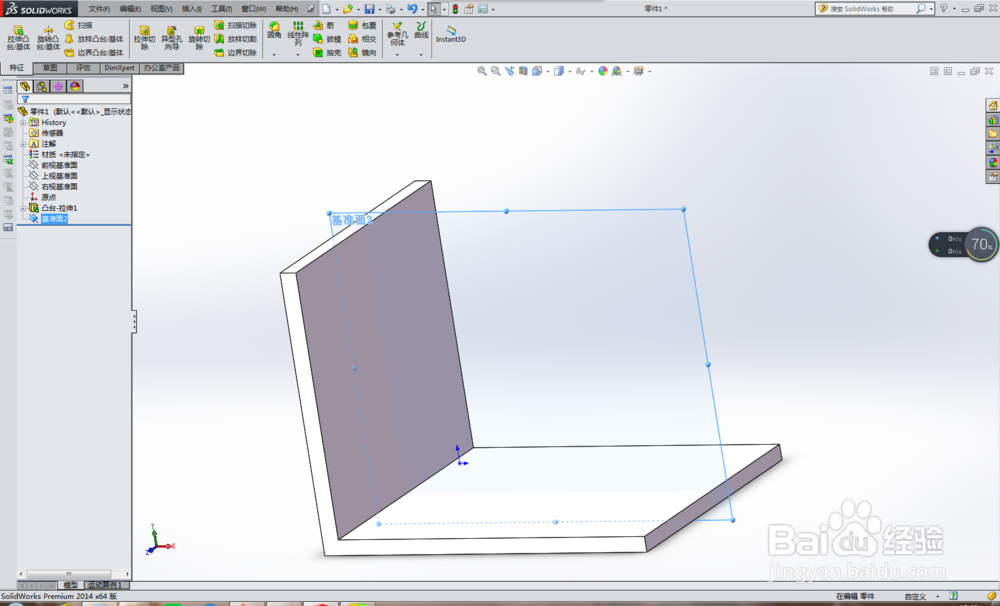Open the 视图(V) menu
The height and width of the screenshot is (606, 1000).
point(161,9)
